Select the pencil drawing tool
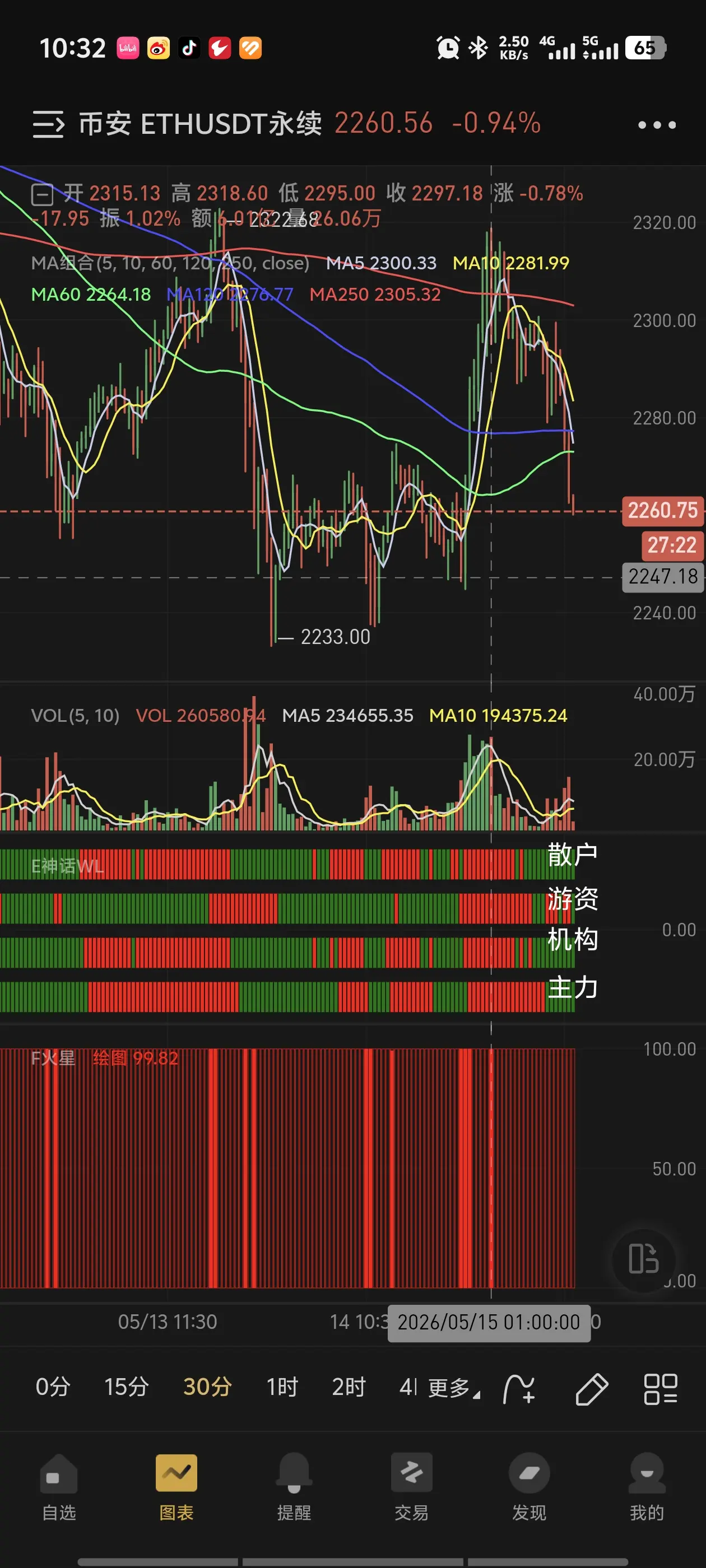Image resolution: width=706 pixels, height=1568 pixels. tap(592, 1389)
